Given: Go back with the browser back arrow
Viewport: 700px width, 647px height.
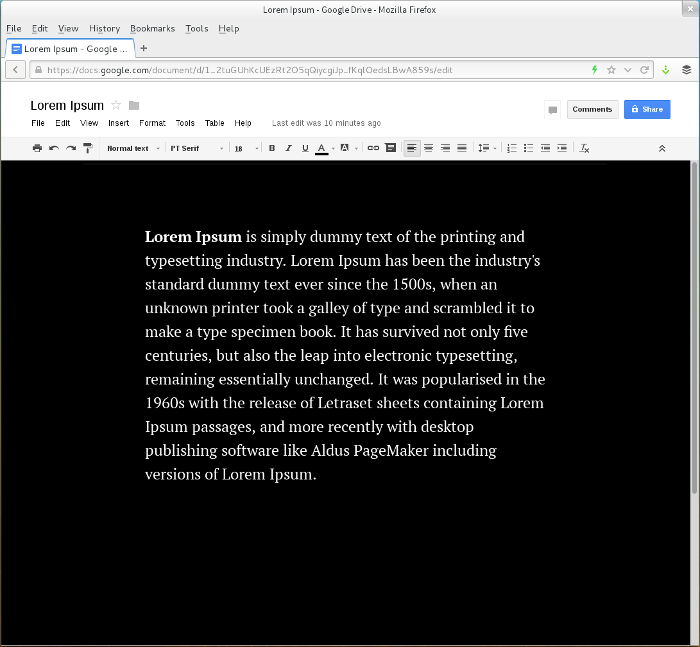Looking at the screenshot, I should pyautogui.click(x=16, y=70).
